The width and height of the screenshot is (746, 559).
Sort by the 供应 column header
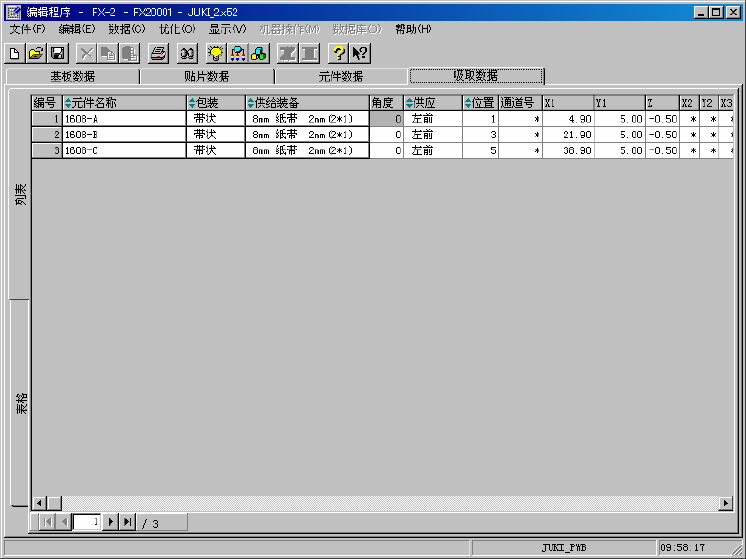[x=433, y=103]
